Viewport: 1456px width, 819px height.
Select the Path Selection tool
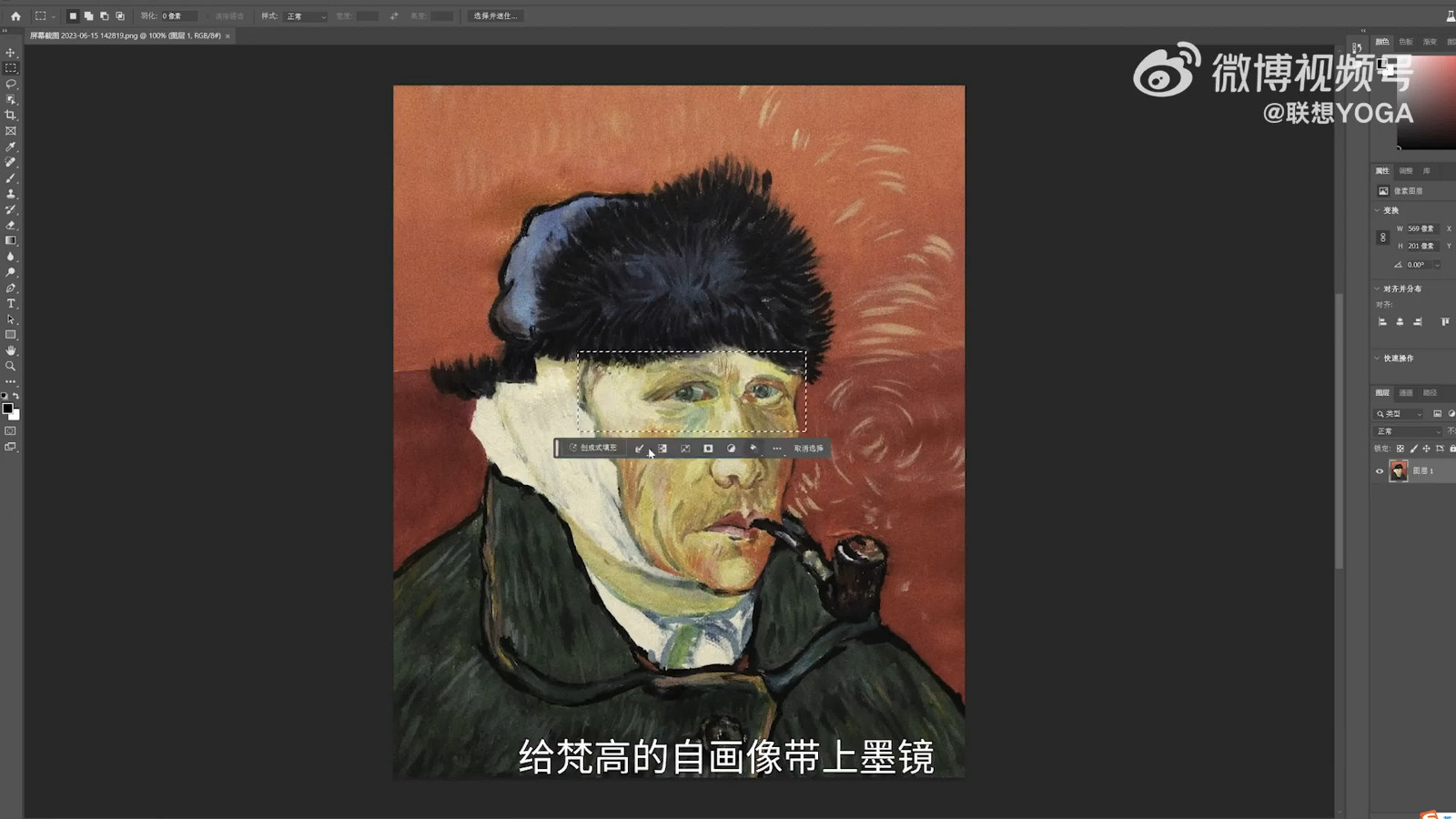tap(11, 319)
